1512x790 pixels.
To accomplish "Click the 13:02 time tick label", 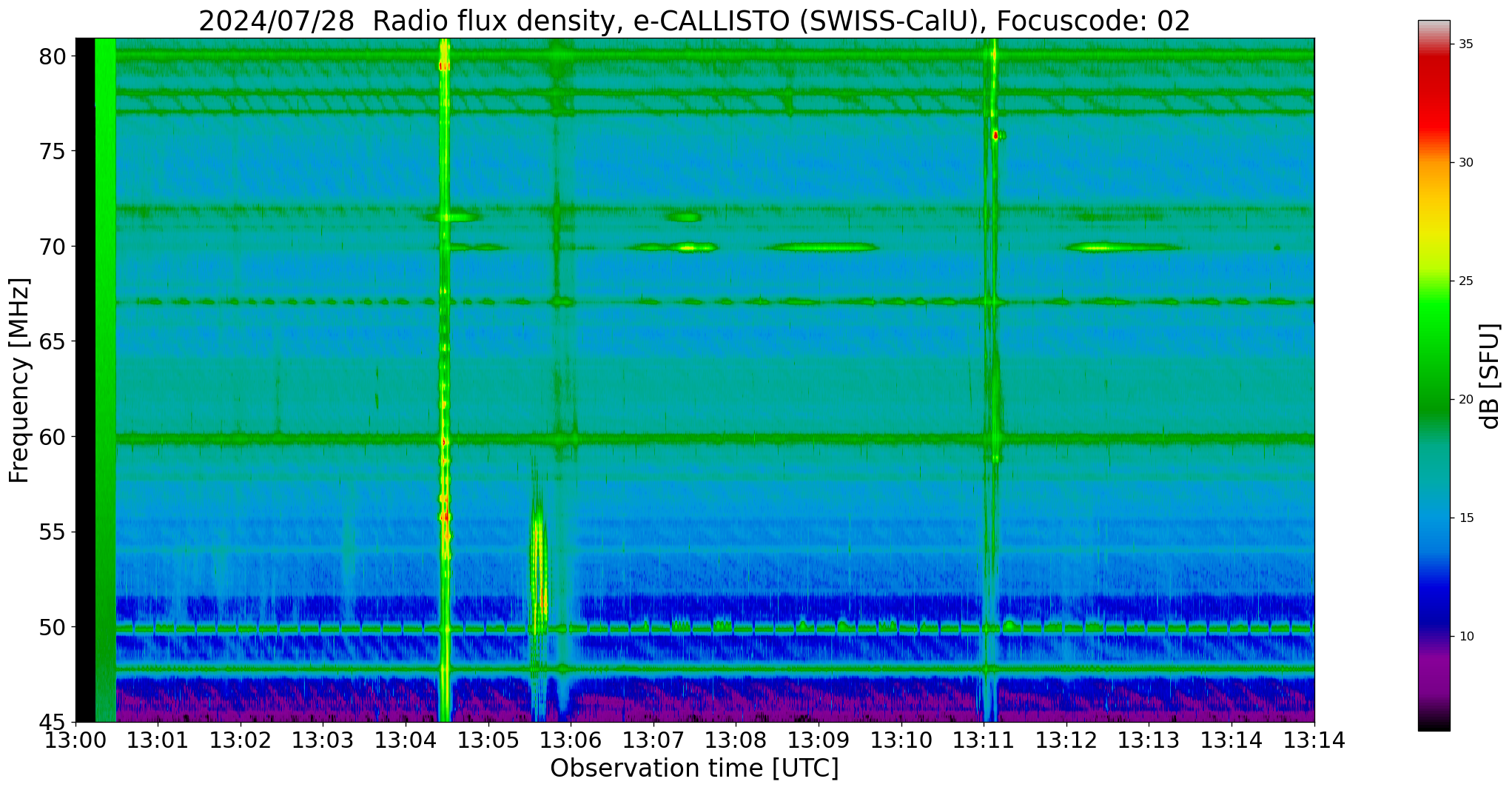I will click(241, 740).
